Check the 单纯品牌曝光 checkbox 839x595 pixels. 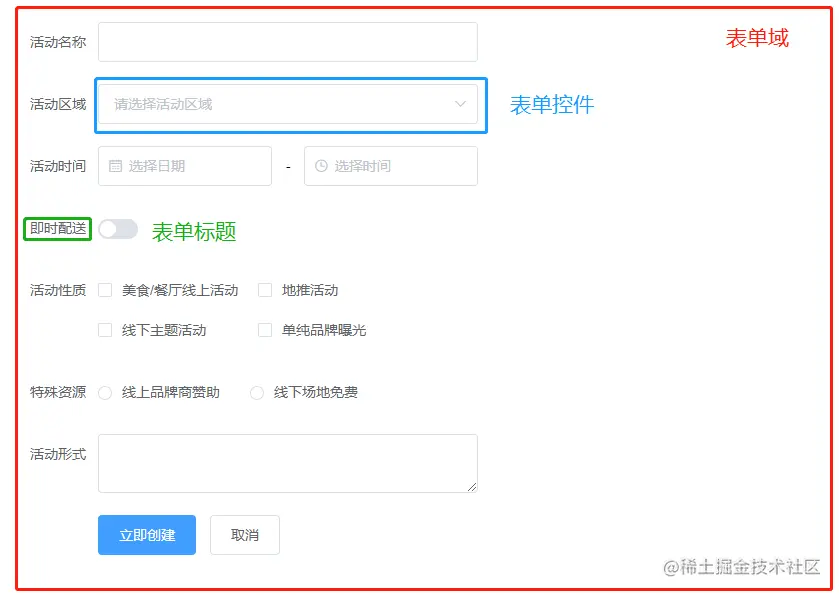(x=265, y=330)
